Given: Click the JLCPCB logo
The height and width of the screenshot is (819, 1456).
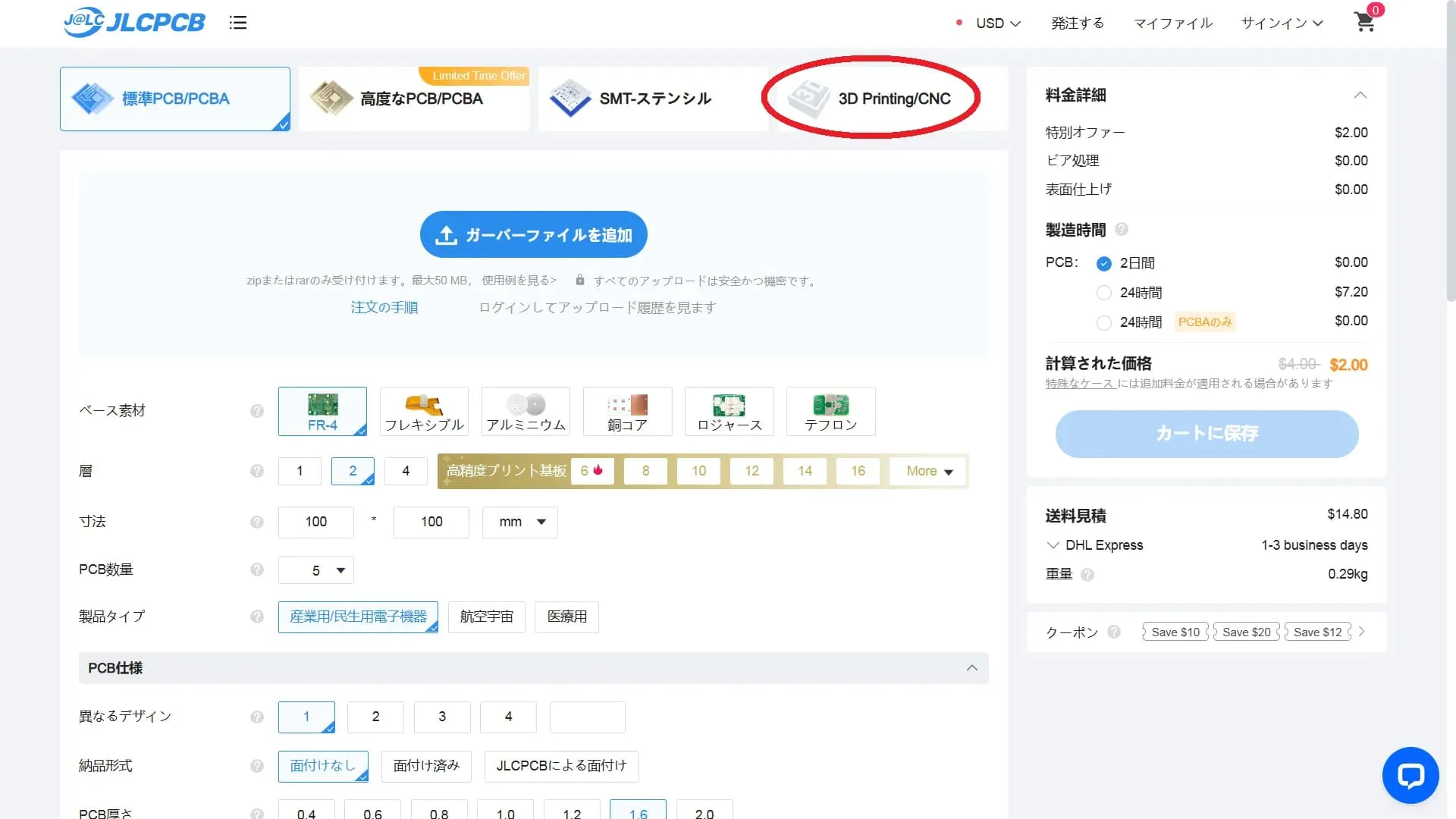Looking at the screenshot, I should (135, 22).
